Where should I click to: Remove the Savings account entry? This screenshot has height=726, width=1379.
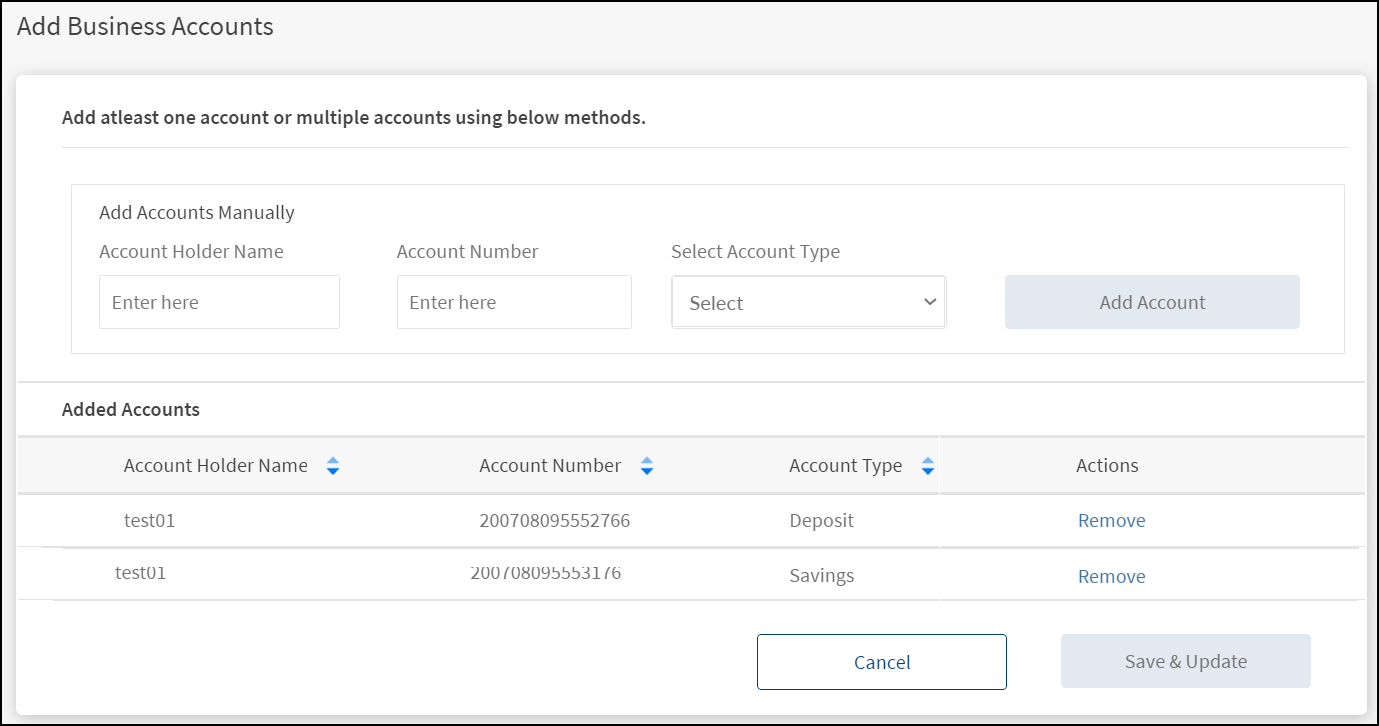[x=1111, y=577]
